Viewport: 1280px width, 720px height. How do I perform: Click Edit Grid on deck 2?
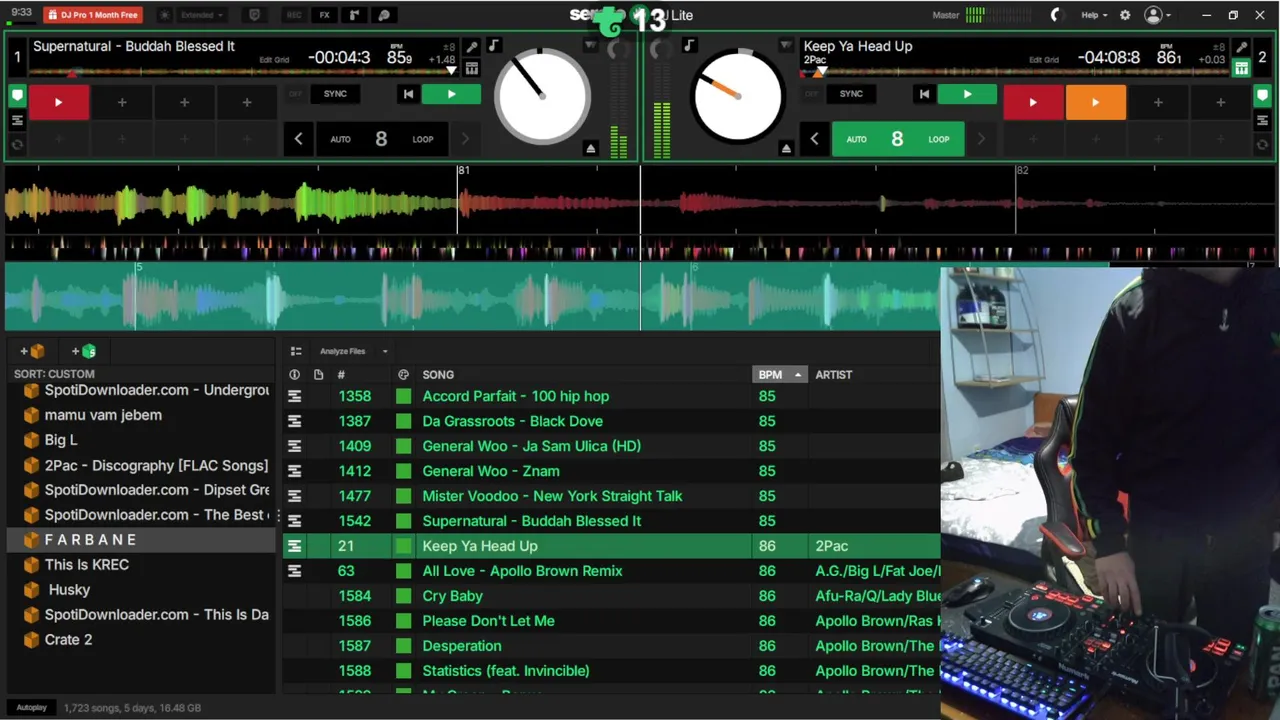[1044, 60]
